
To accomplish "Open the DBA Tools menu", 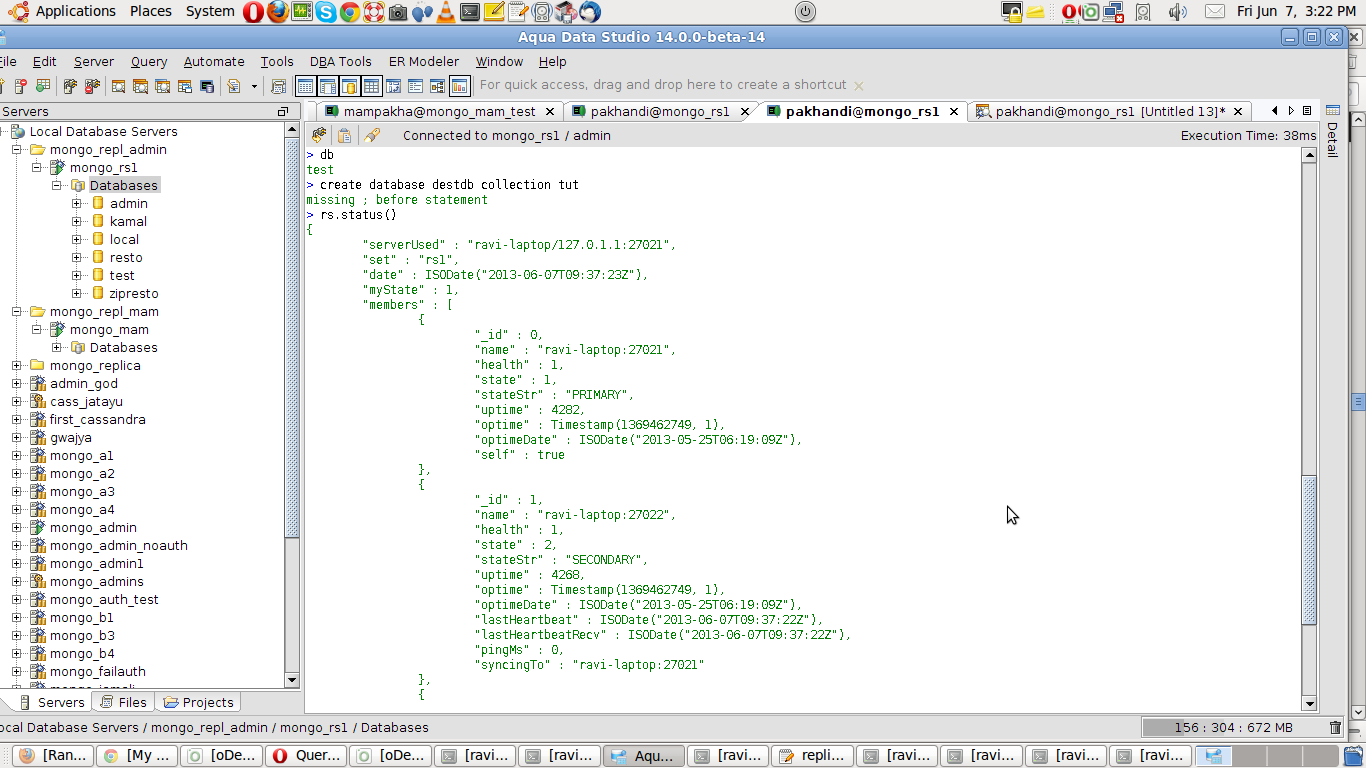I will [341, 62].
